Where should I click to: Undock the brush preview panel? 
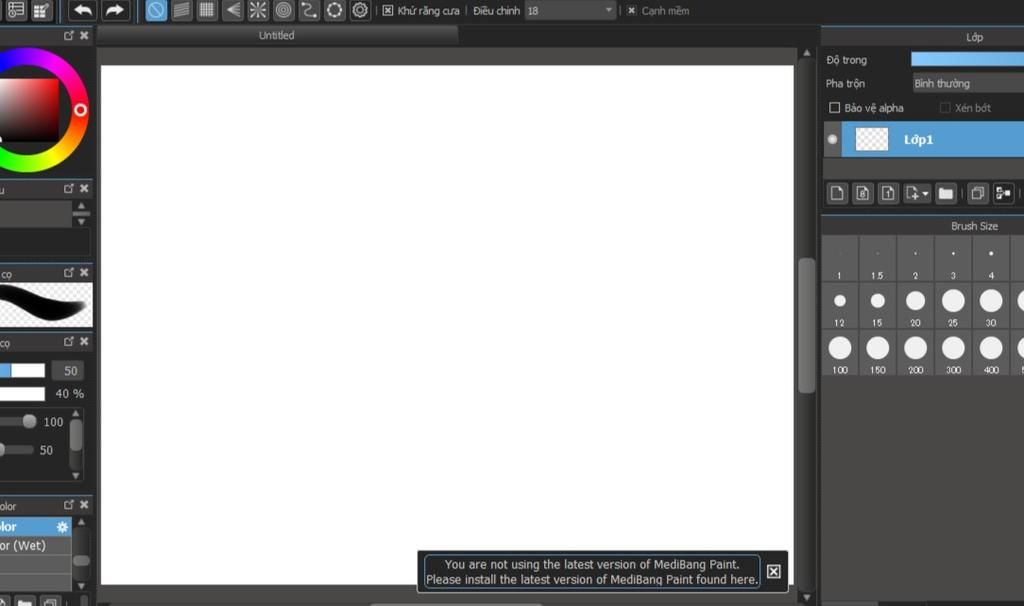(x=69, y=272)
